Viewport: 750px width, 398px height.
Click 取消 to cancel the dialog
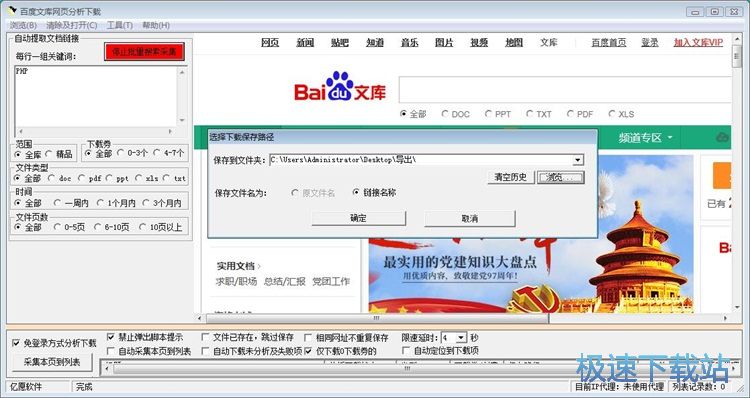coord(470,219)
